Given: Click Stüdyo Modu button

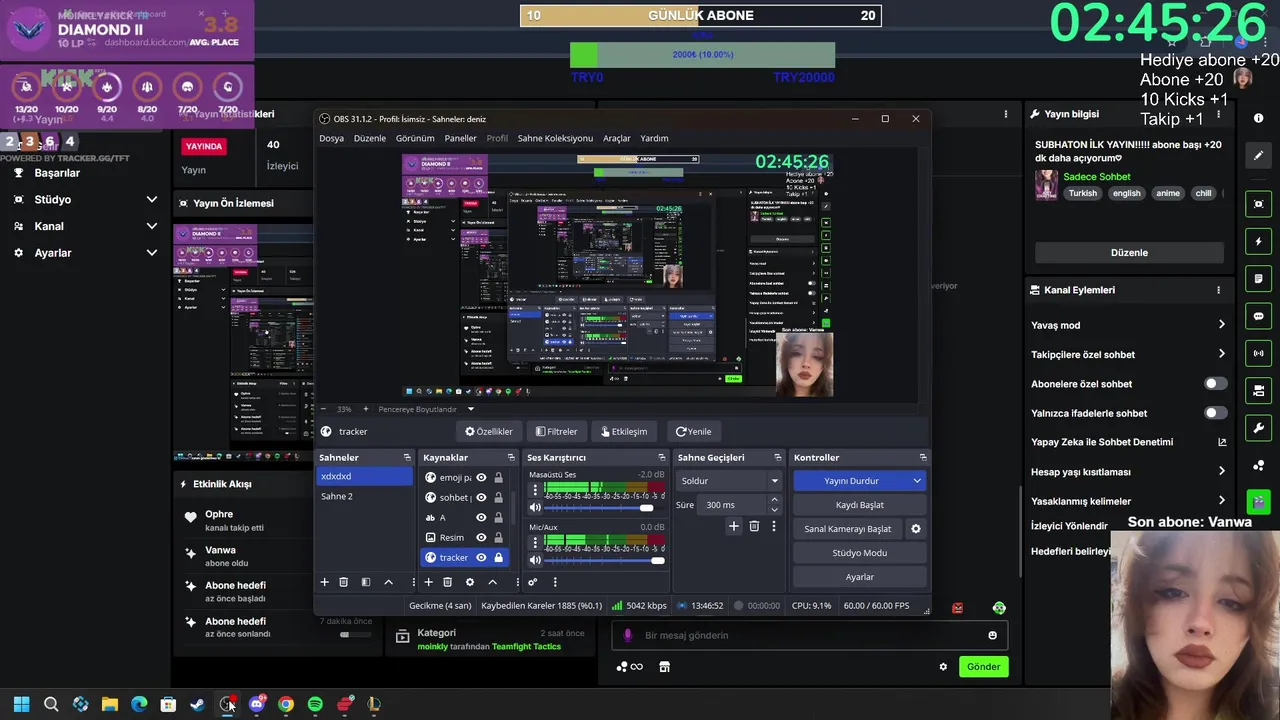Looking at the screenshot, I should (x=860, y=553).
